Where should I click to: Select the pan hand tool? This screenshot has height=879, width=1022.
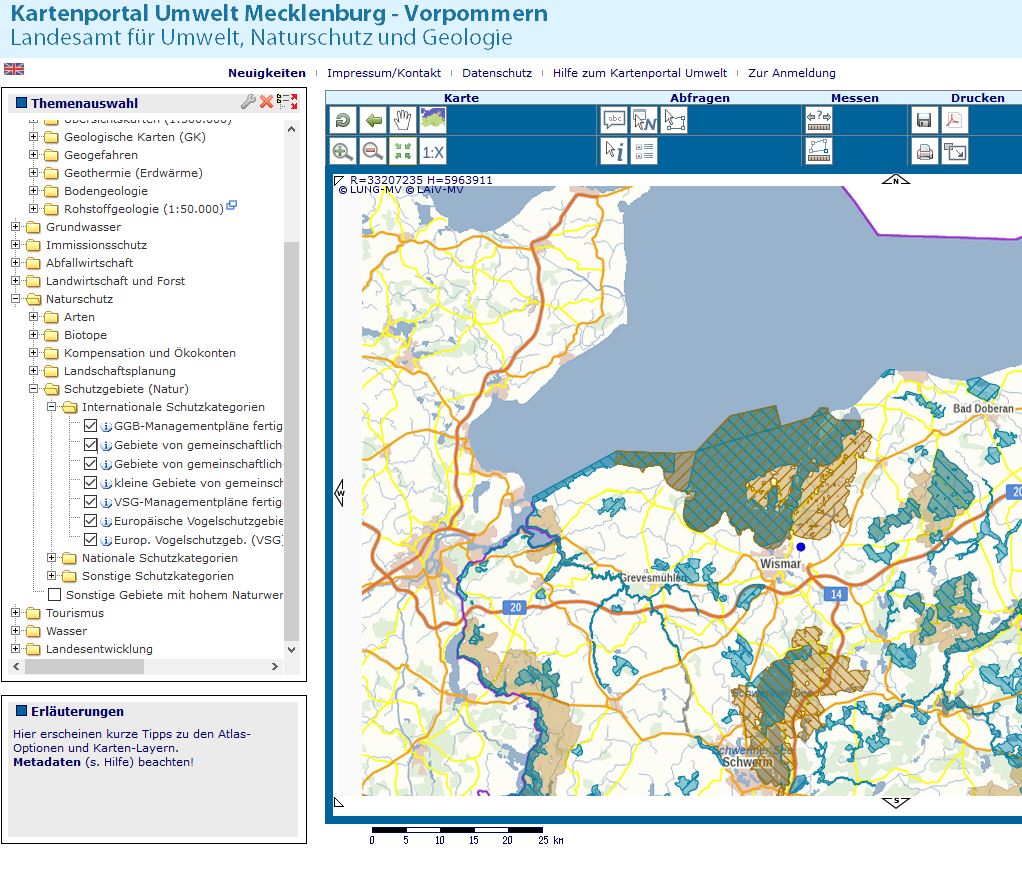tap(403, 120)
